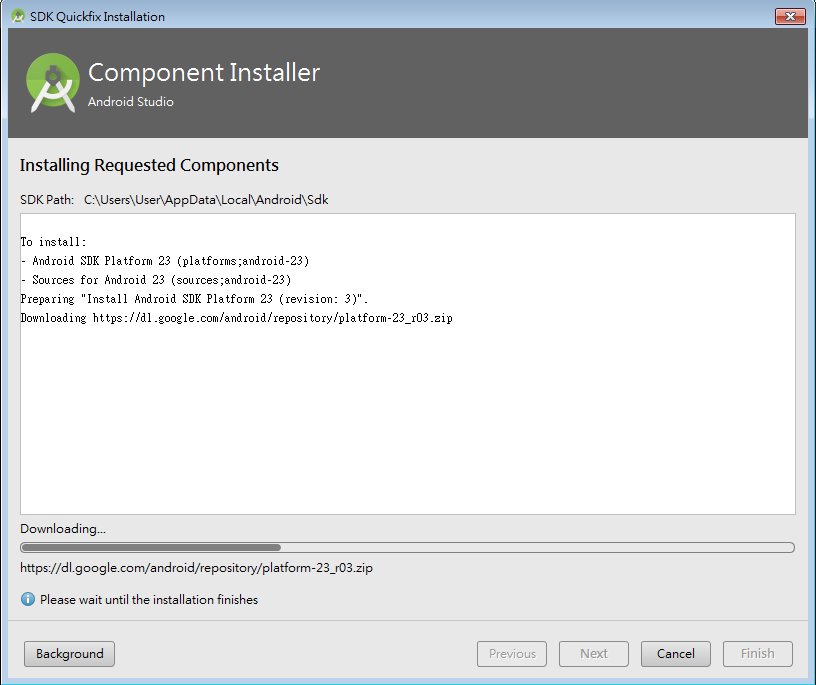The height and width of the screenshot is (685, 816).
Task: Select the Downloading URL line in log
Action: point(236,318)
